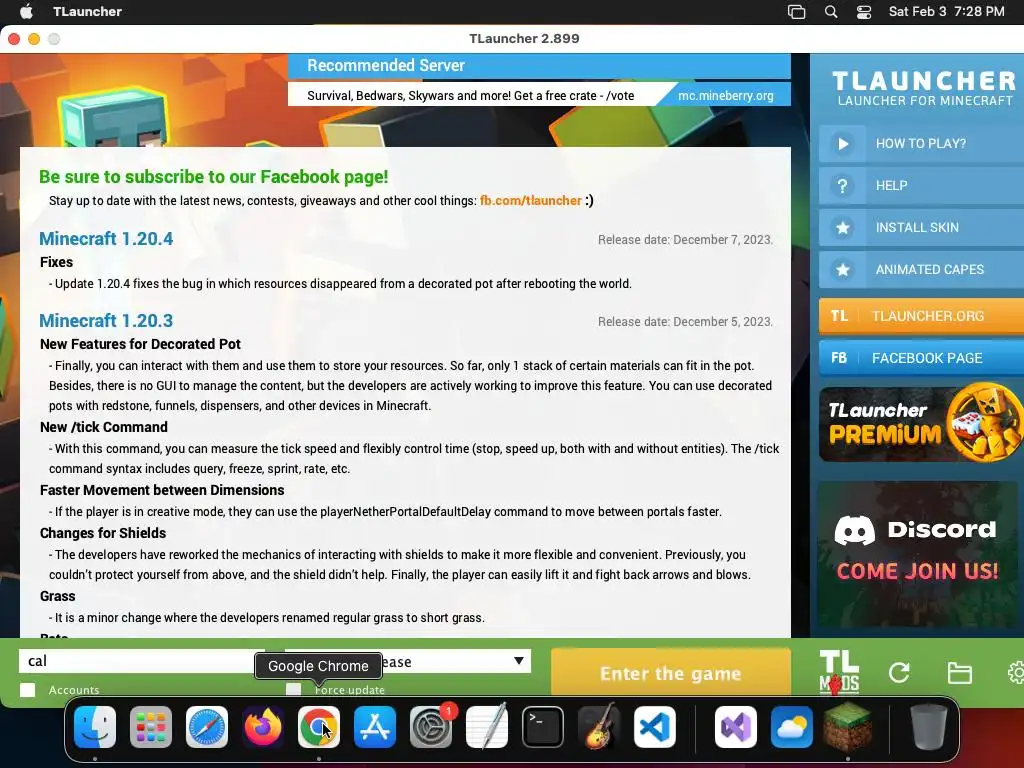Open the game folder icon
1024x768 pixels.
click(959, 673)
